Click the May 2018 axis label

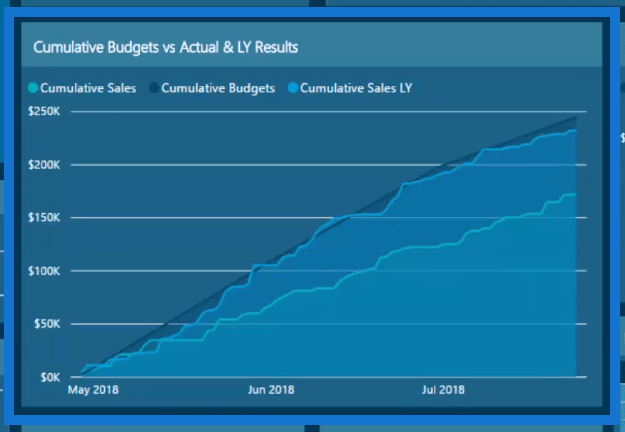(x=93, y=390)
